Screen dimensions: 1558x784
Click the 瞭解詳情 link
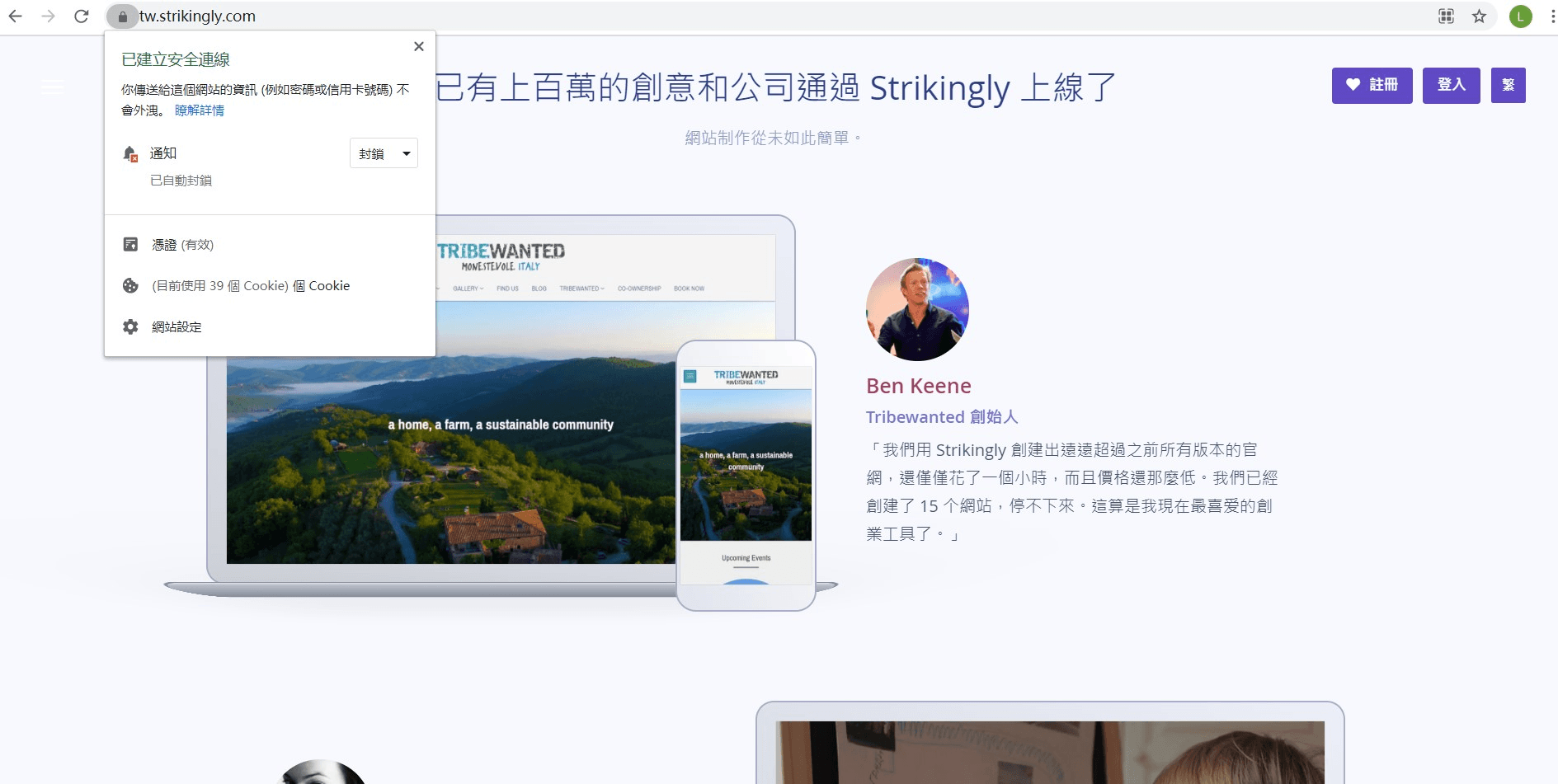[x=200, y=110]
